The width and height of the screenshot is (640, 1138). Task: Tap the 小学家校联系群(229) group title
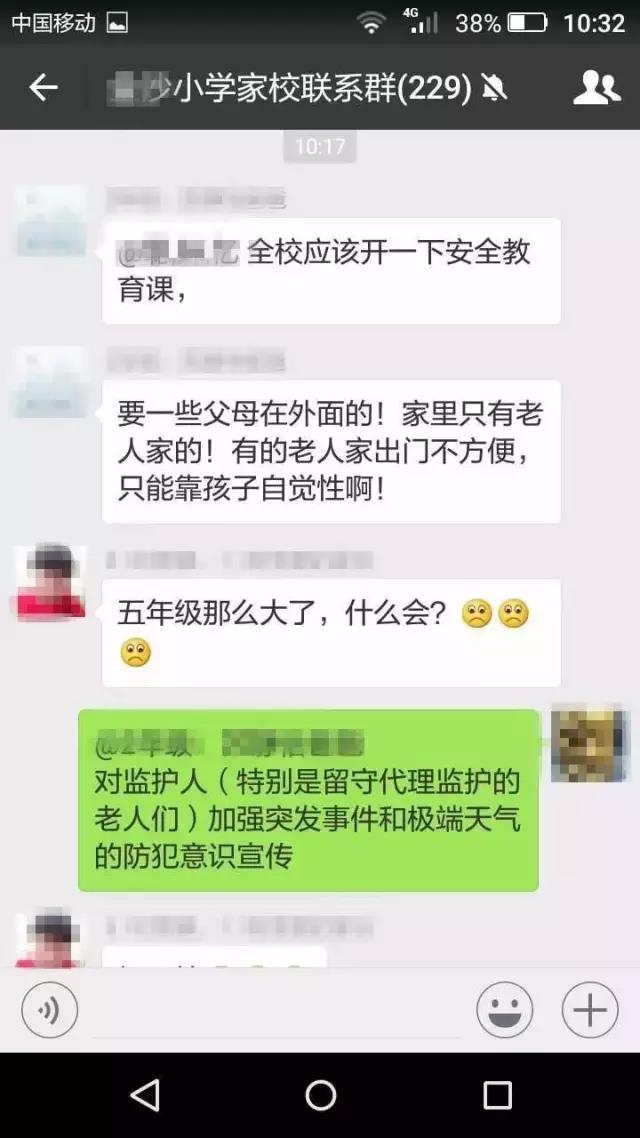pyautogui.click(x=323, y=89)
